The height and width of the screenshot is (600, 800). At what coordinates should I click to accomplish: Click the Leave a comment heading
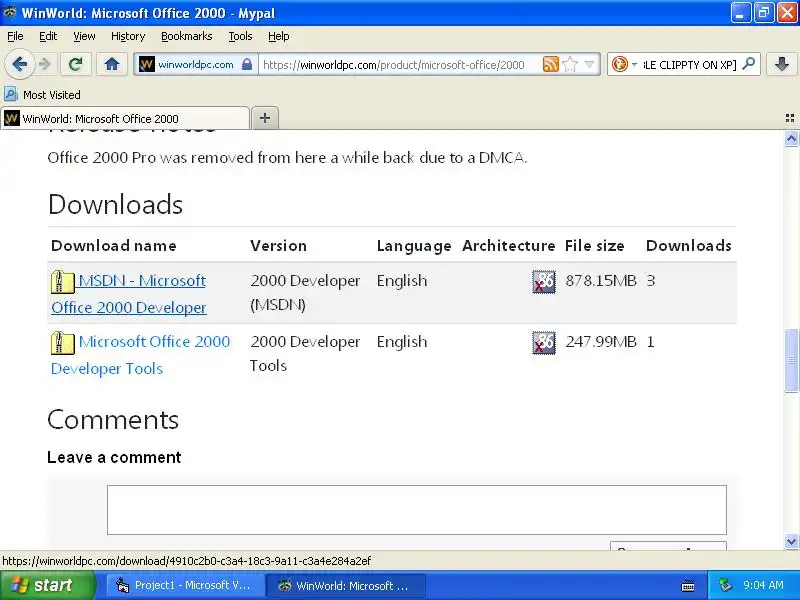point(114,457)
